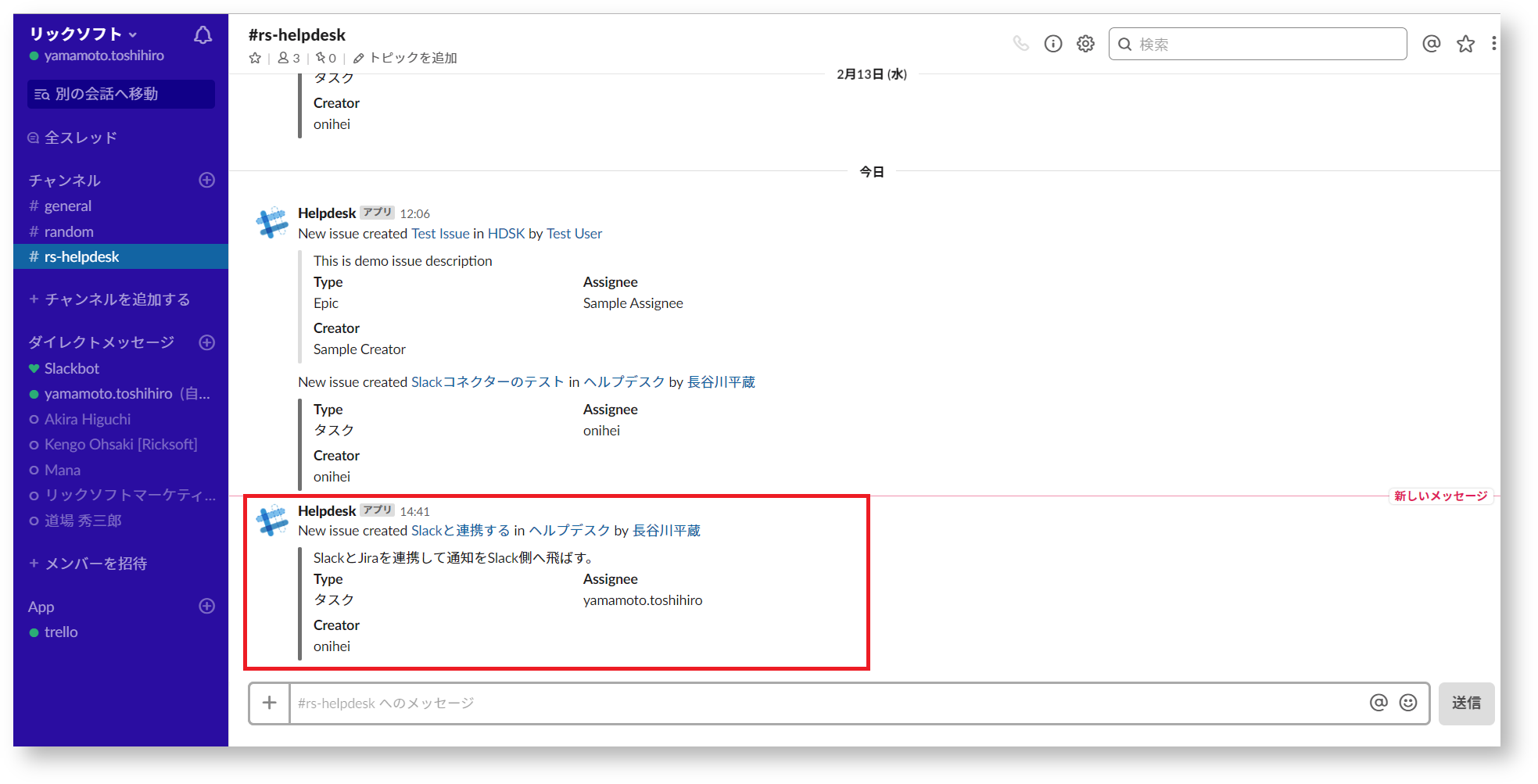Viewport: 1538px width, 784px height.
Task: Open channel settings gear icon
Action: (1085, 44)
